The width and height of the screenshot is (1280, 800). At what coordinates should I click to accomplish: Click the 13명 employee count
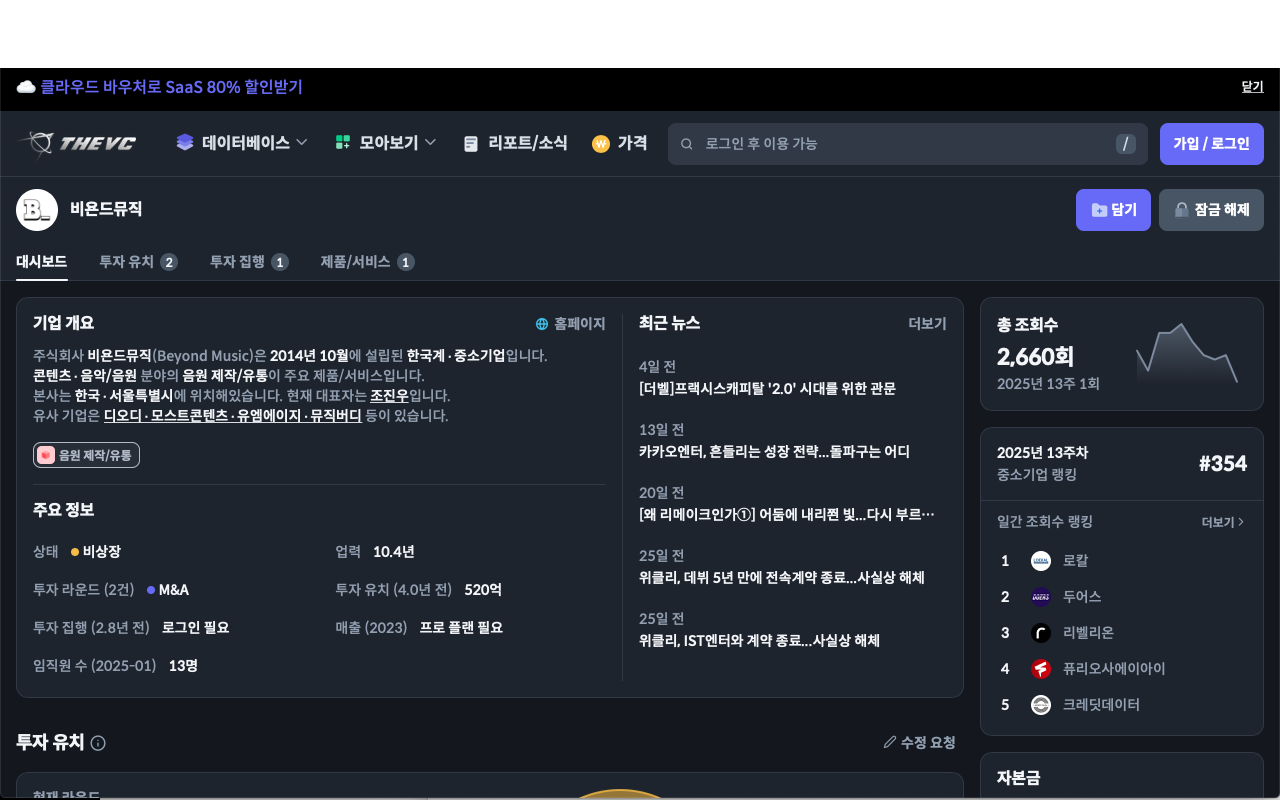pos(183,665)
